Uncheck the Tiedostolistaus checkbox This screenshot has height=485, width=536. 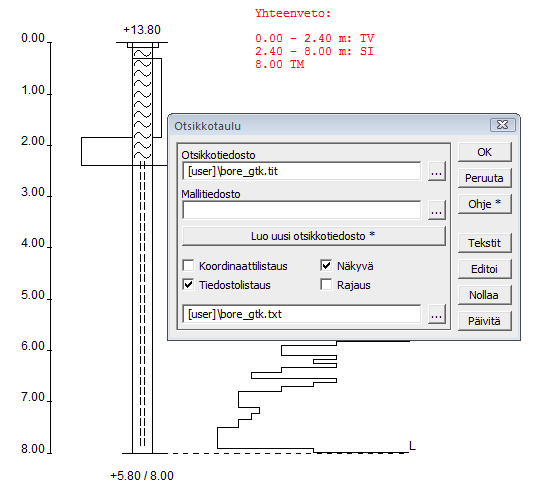pos(188,285)
